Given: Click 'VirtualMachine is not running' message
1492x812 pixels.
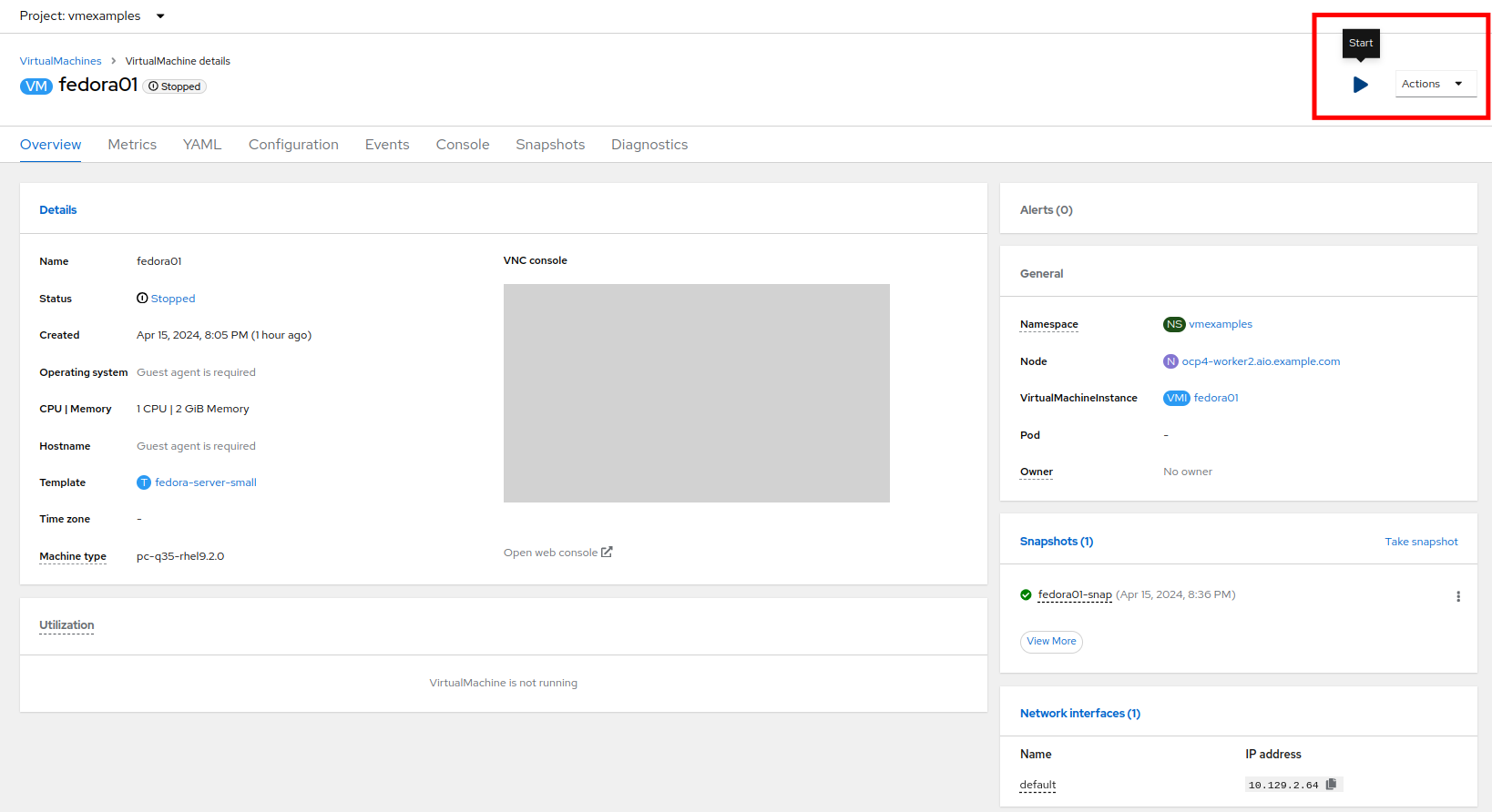Looking at the screenshot, I should pos(504,683).
